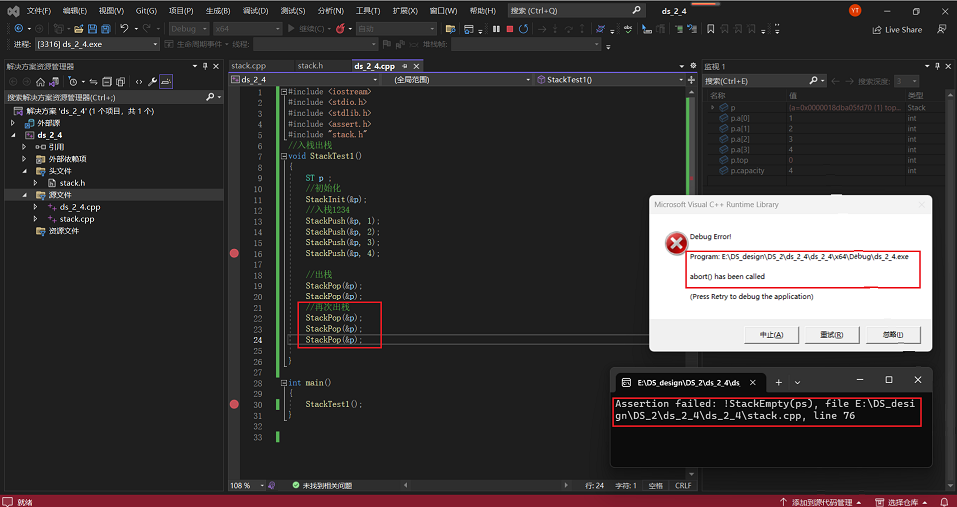Screen dimensions: 957x507
Task: Click the Restart debugging icon
Action: coord(524,29)
